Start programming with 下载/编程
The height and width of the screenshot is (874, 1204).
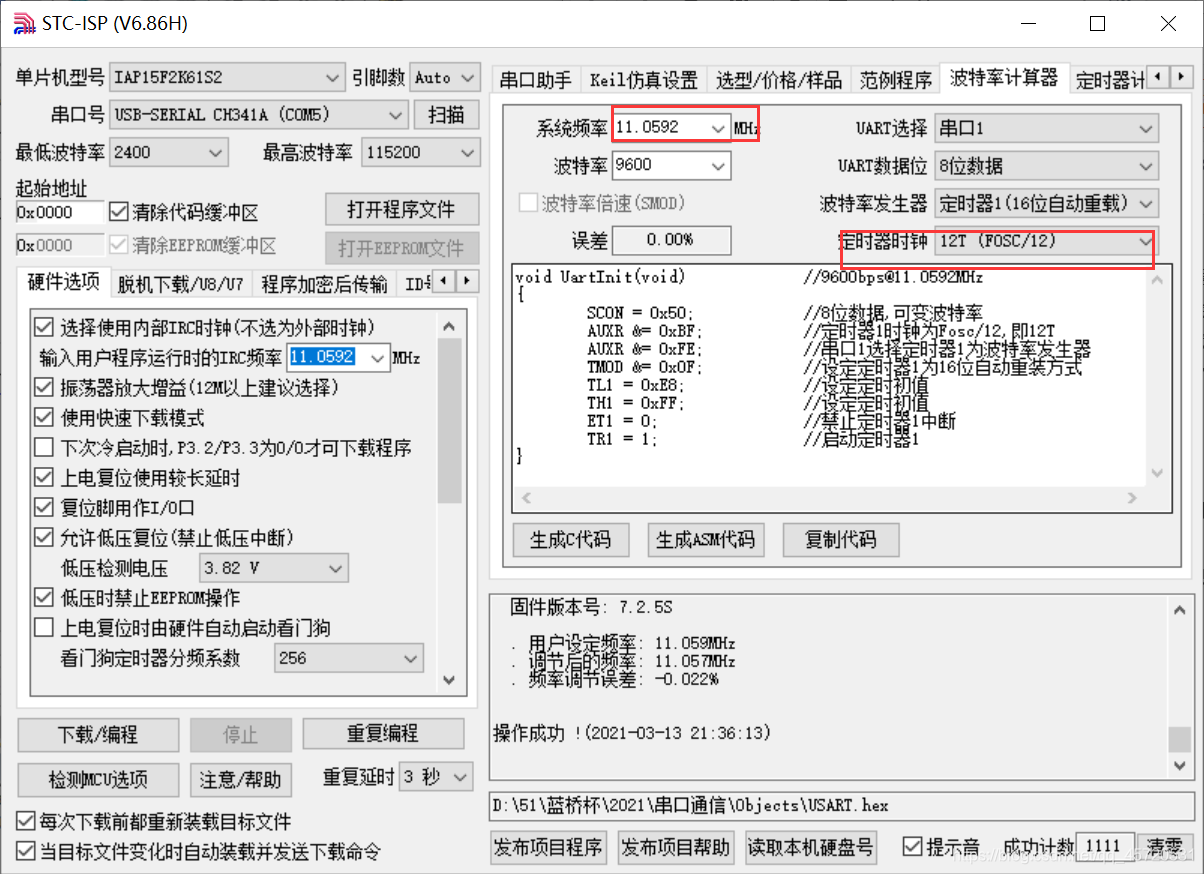click(x=97, y=734)
